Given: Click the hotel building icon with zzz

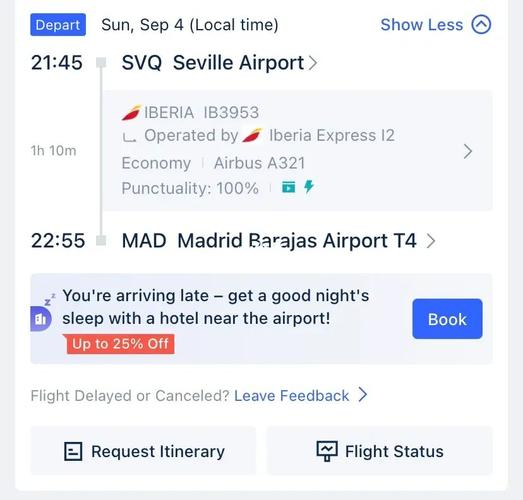Looking at the screenshot, I should [43, 314].
